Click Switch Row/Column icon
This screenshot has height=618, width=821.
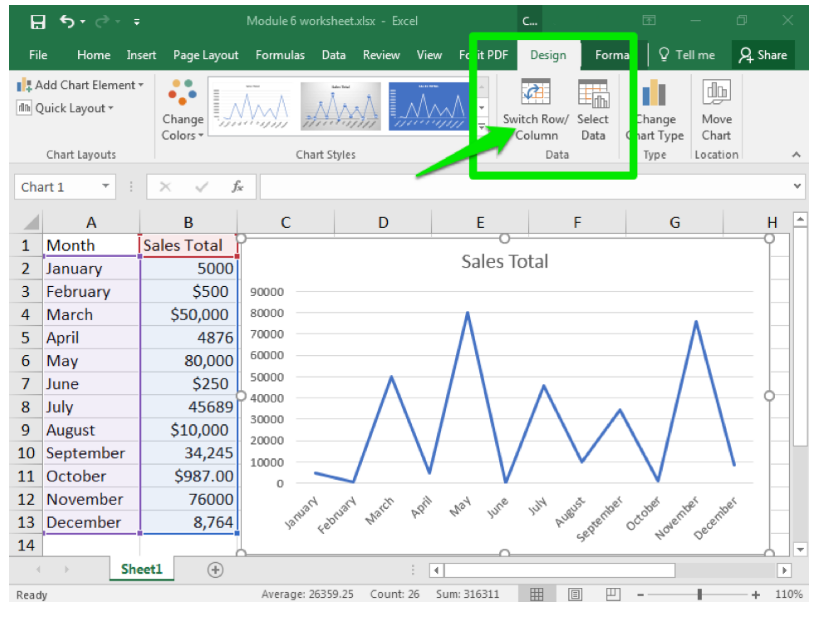tap(535, 95)
